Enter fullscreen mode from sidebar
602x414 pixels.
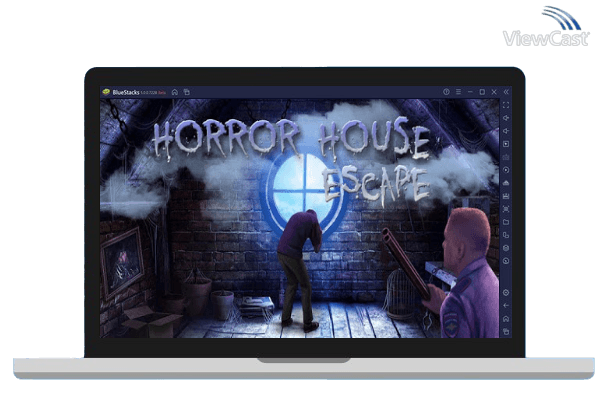pos(506,105)
